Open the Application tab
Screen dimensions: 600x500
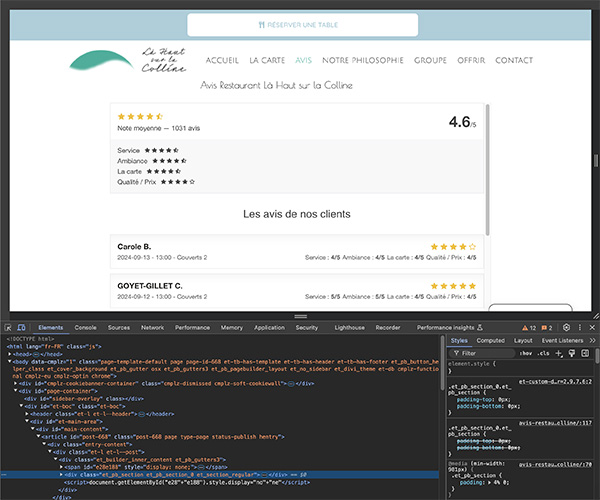pyautogui.click(x=269, y=327)
